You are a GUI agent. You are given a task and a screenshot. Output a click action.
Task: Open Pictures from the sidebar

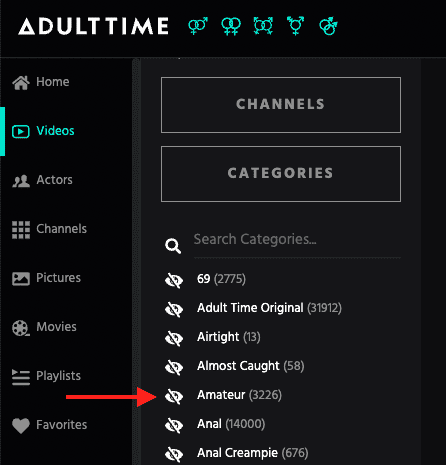point(46,278)
